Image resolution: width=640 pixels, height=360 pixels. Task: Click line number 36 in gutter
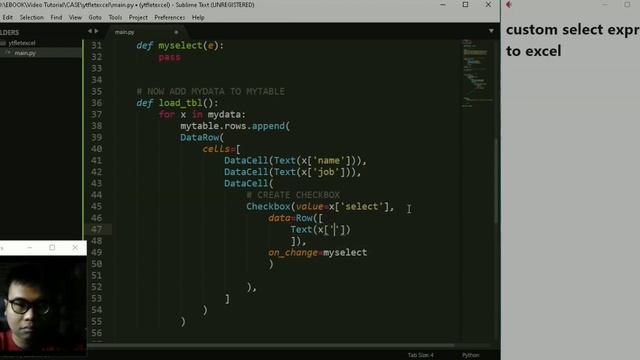[96, 103]
